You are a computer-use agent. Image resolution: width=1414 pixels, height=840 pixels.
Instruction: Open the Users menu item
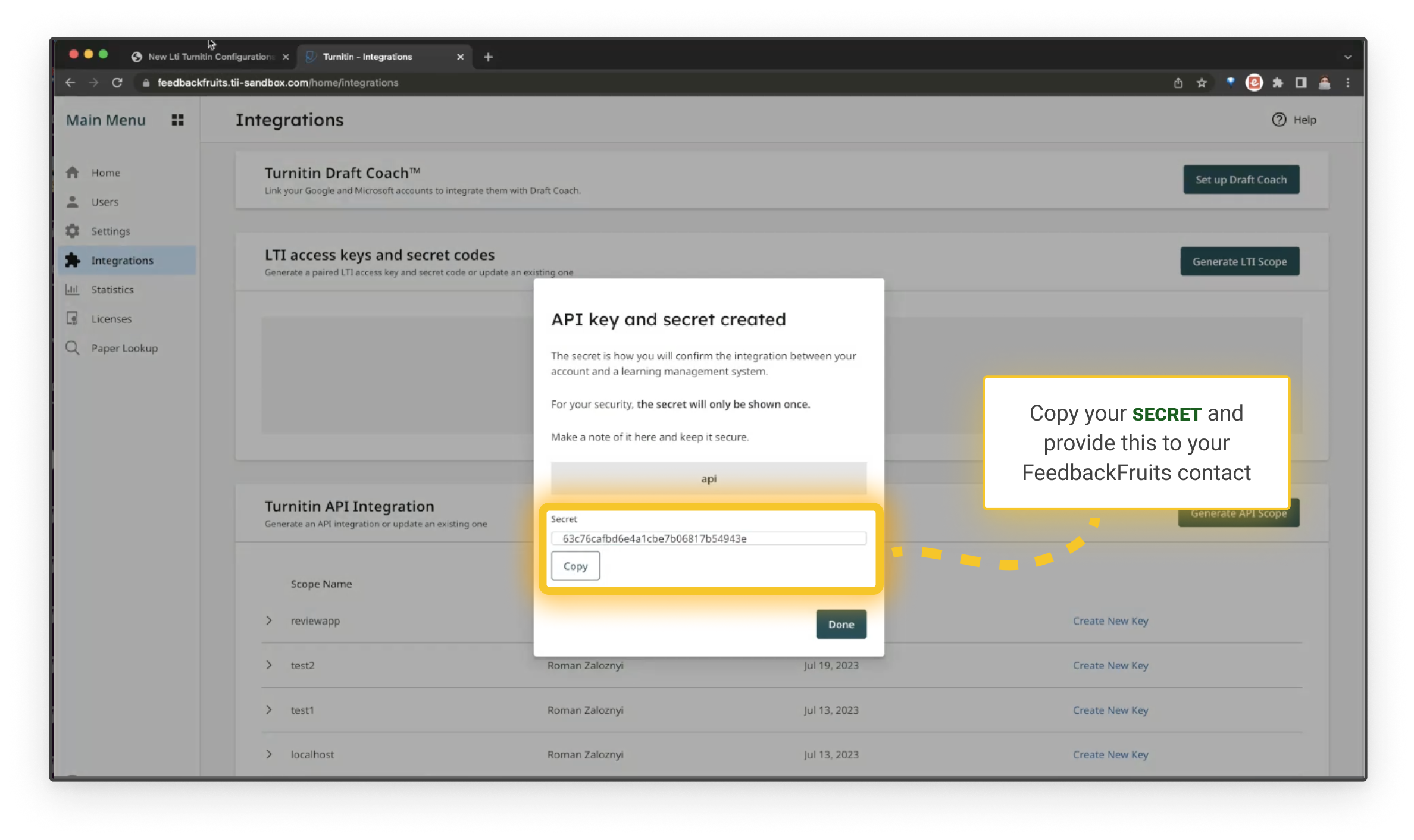click(x=127, y=202)
